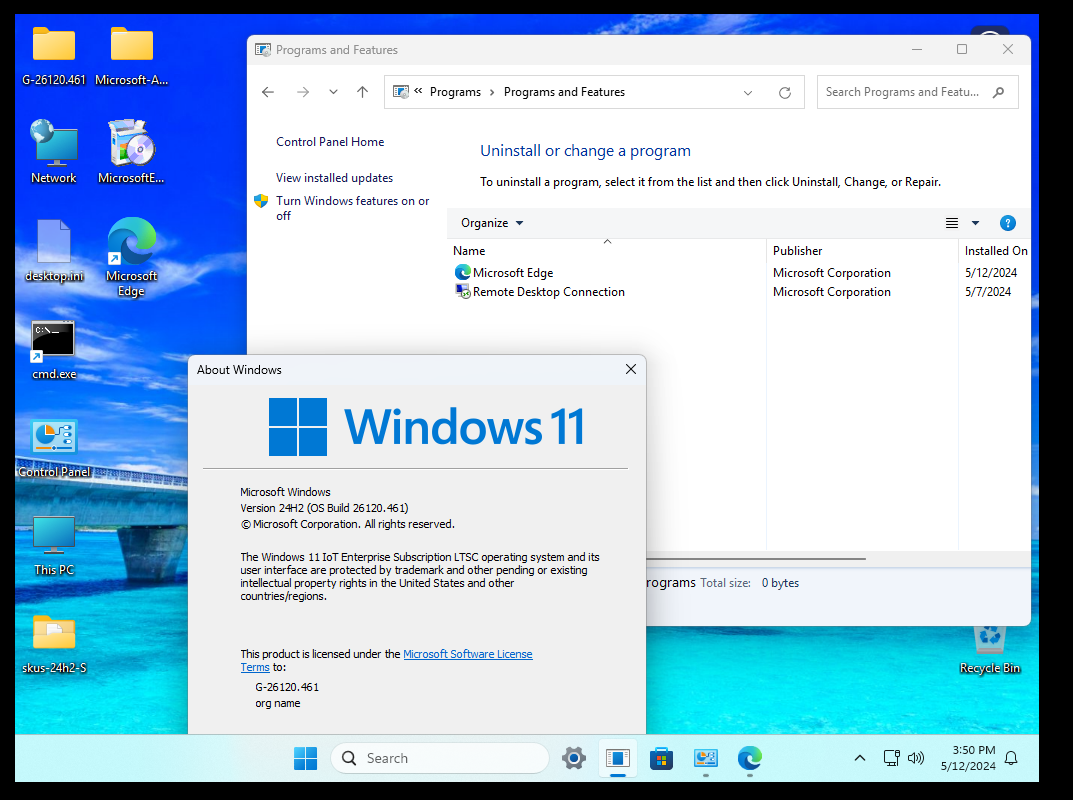
Task: Click Microsoft Corporation publisher of Remote Desktop Connection
Action: tap(831, 292)
